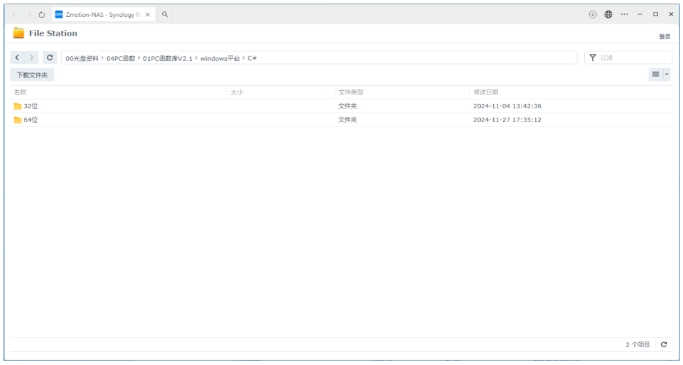Click the browser download icon
This screenshot has width=683, height=365.
click(592, 14)
